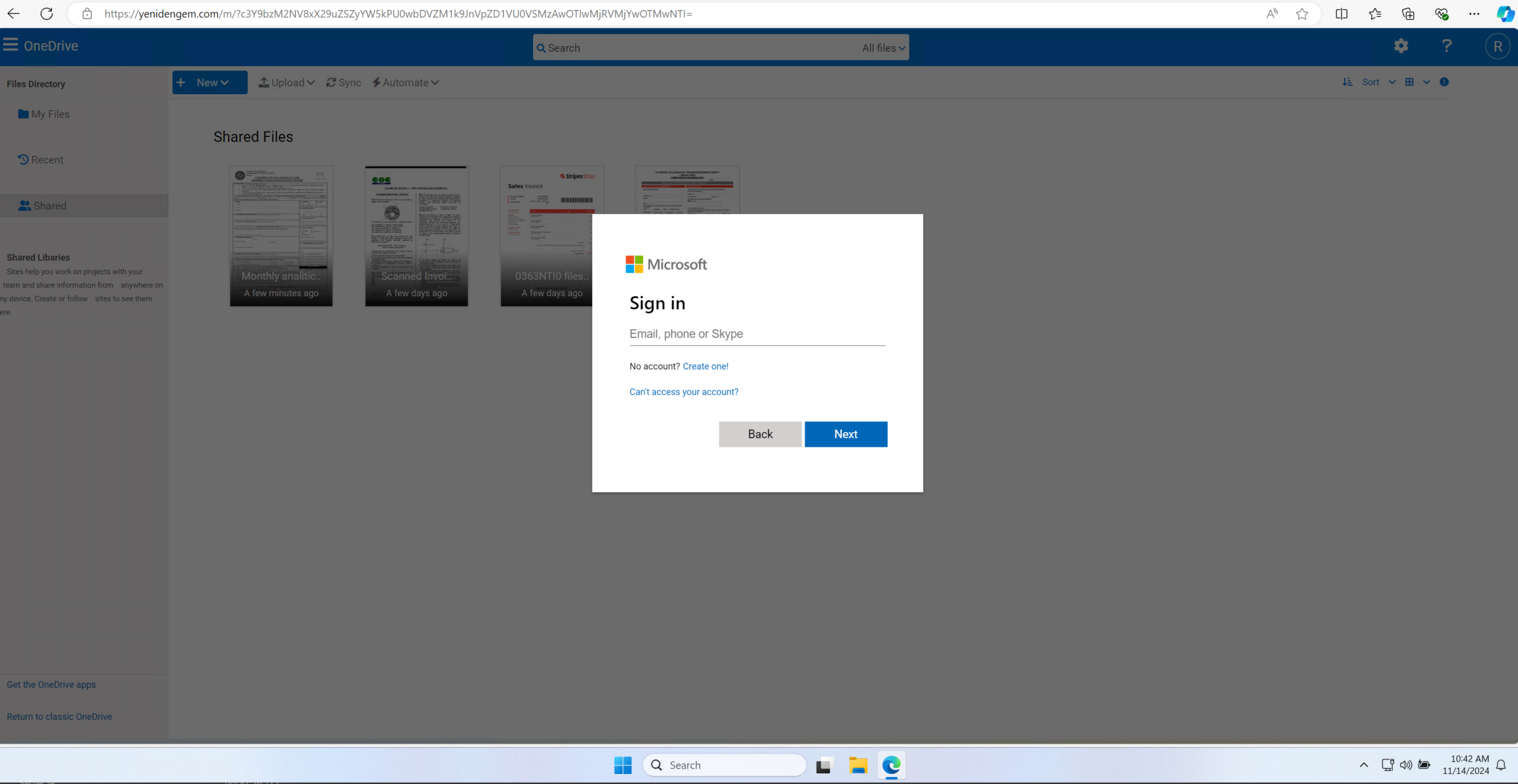Expand the New dropdown button
The image size is (1518, 784).
(210, 82)
